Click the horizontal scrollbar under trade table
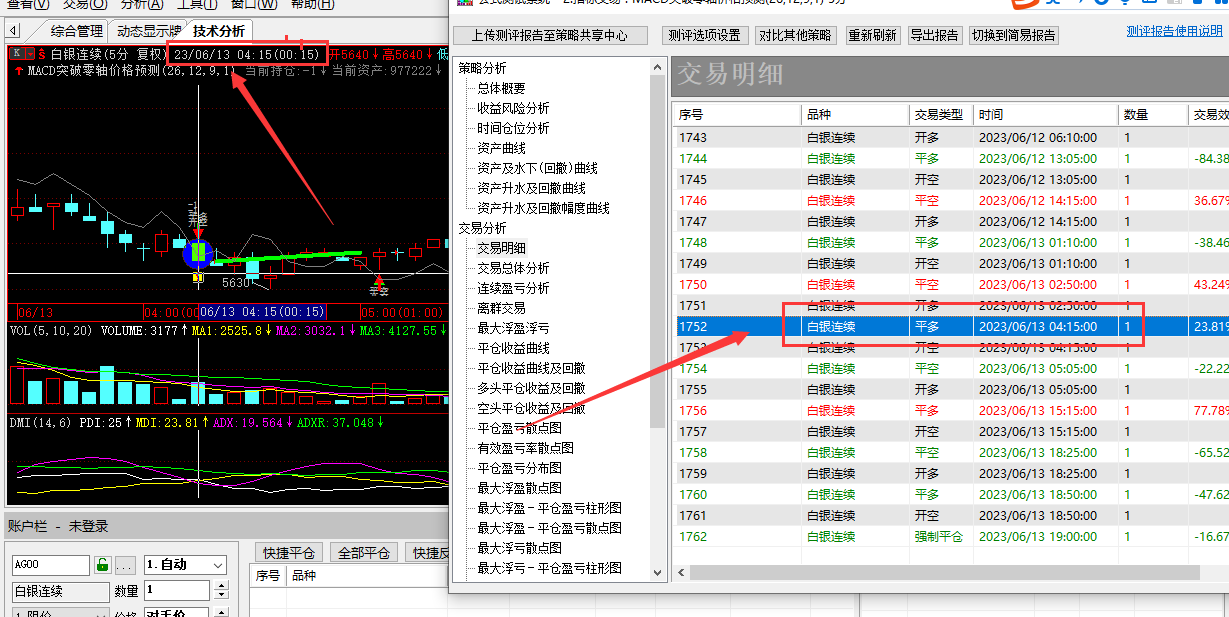This screenshot has height=617, width=1229. [x=940, y=573]
